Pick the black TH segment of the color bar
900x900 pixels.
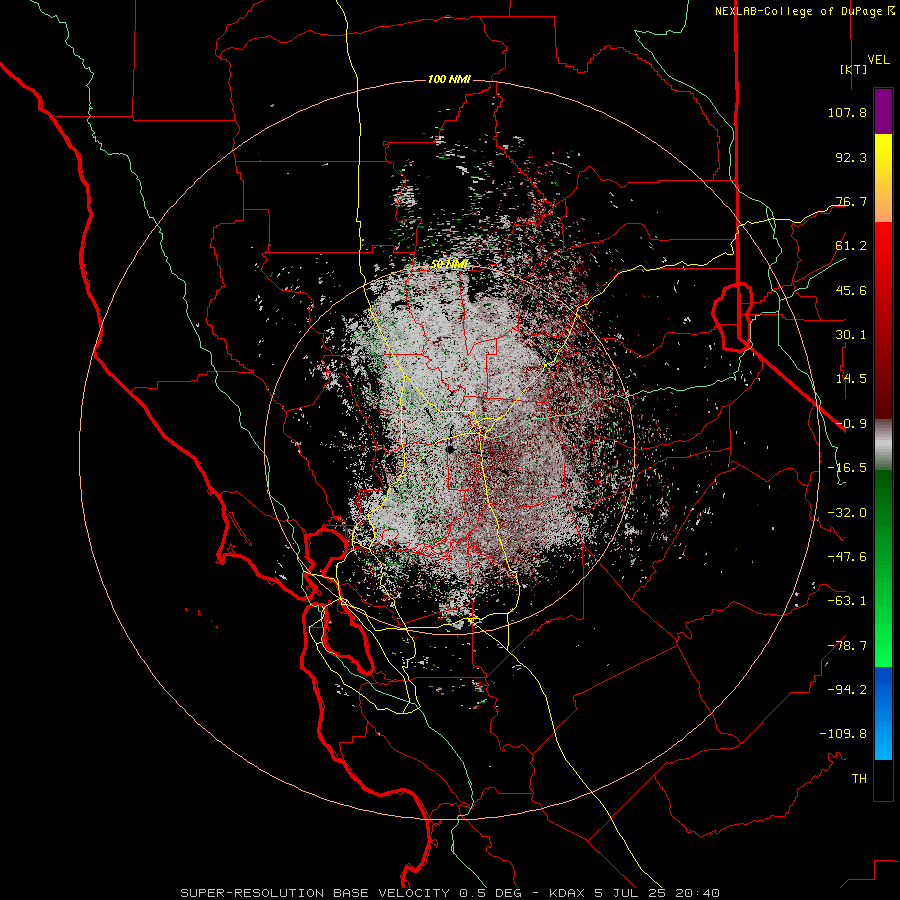[883, 780]
